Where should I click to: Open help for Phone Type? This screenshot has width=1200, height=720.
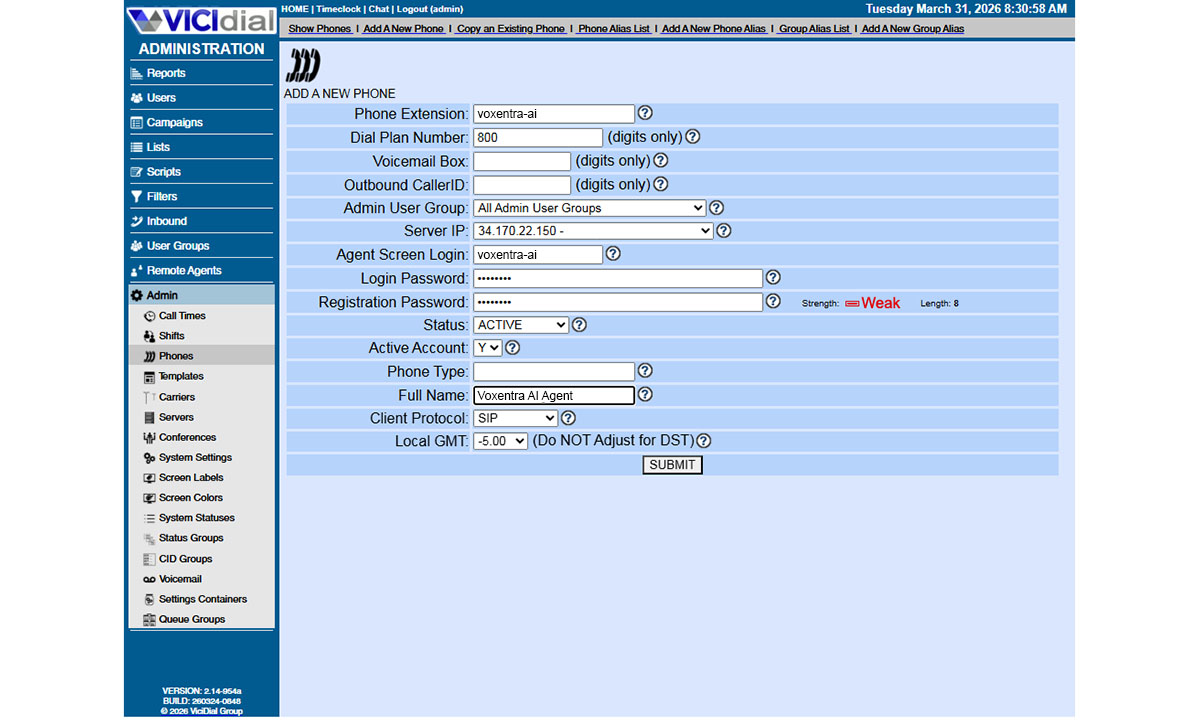click(x=645, y=371)
